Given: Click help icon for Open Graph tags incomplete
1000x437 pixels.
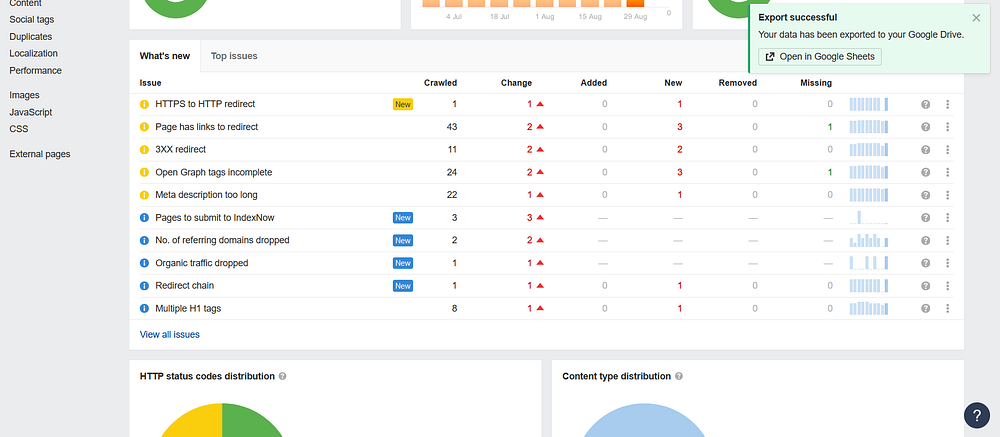Looking at the screenshot, I should (x=925, y=172).
